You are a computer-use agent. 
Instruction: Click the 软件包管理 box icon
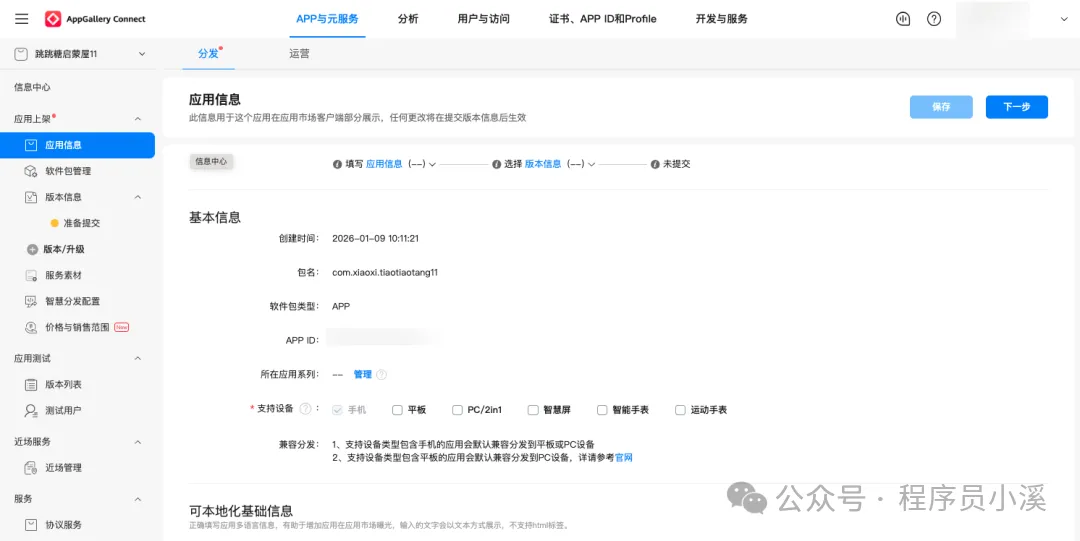(30, 171)
